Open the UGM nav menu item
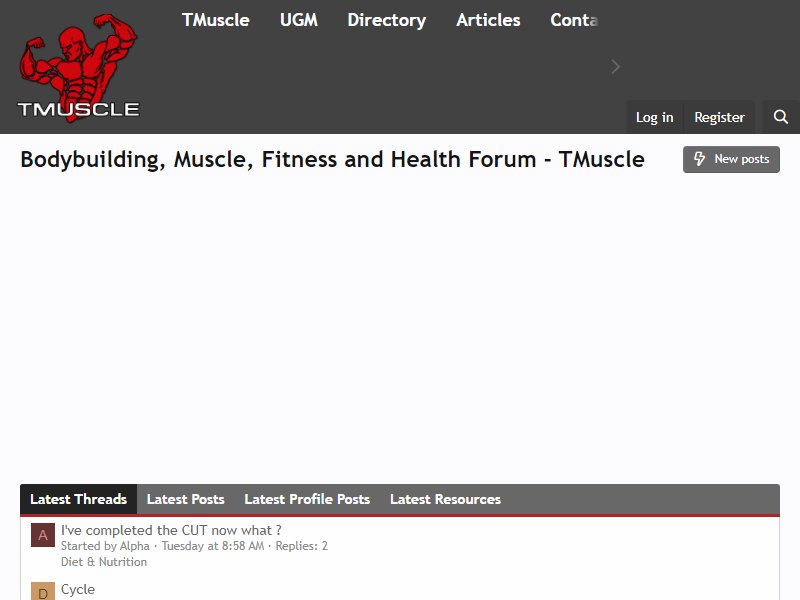 pos(298,20)
